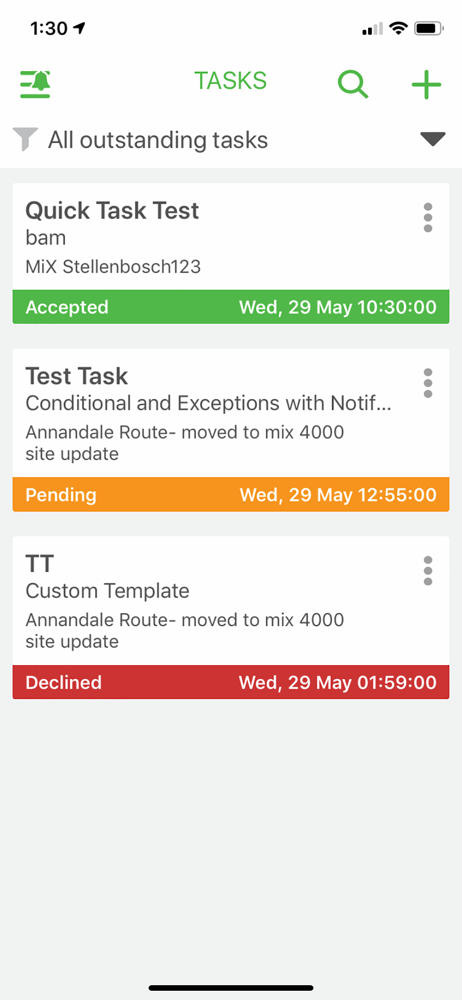The height and width of the screenshot is (1000, 462).
Task: Open options for Quick Task Test
Action: [428, 218]
